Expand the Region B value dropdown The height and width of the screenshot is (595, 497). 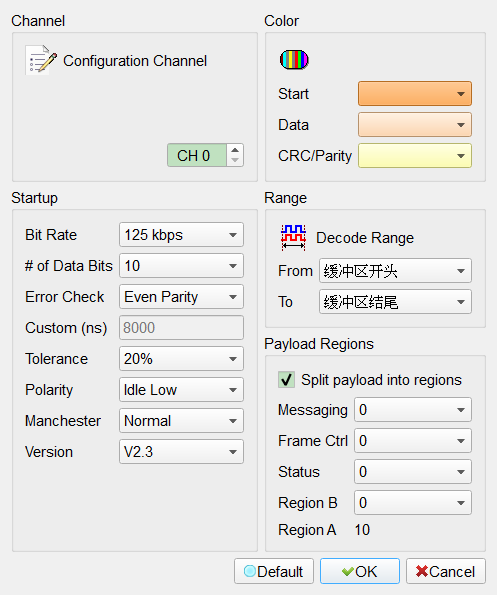tap(413, 503)
